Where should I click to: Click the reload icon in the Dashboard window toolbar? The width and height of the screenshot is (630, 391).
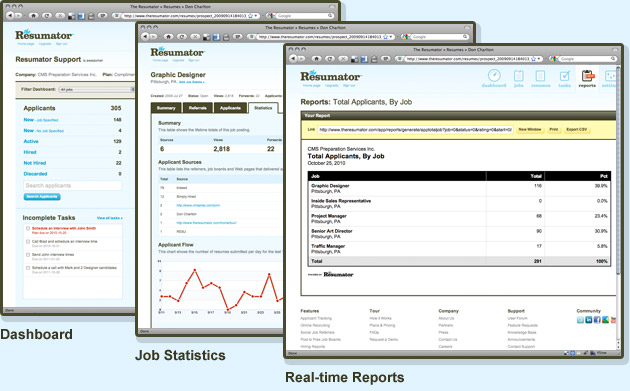(47, 16)
